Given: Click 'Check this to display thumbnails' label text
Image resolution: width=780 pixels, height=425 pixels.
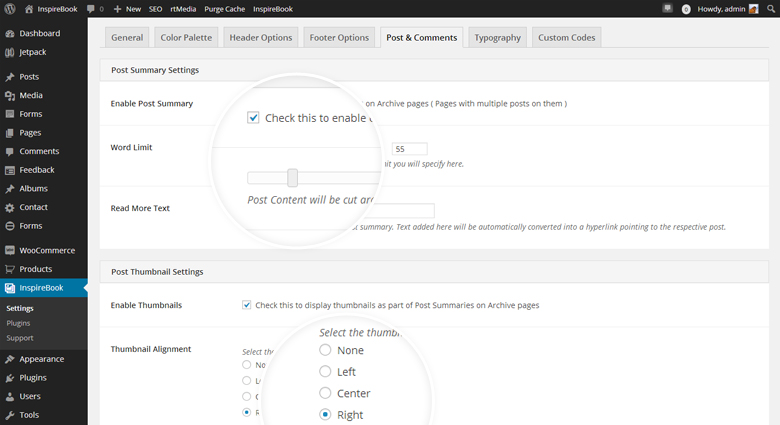Looking at the screenshot, I should (397, 305).
